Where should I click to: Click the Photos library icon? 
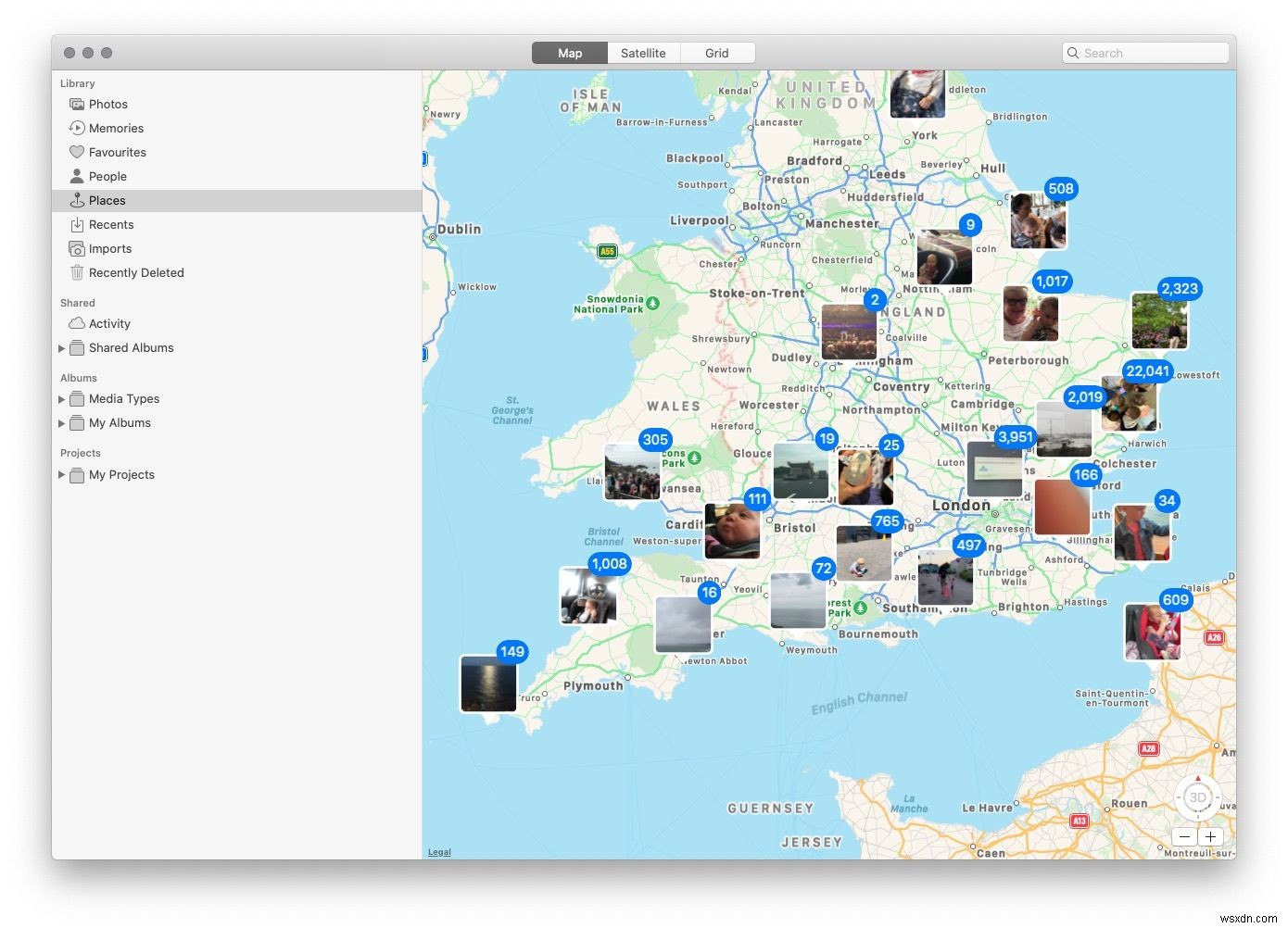[77, 104]
